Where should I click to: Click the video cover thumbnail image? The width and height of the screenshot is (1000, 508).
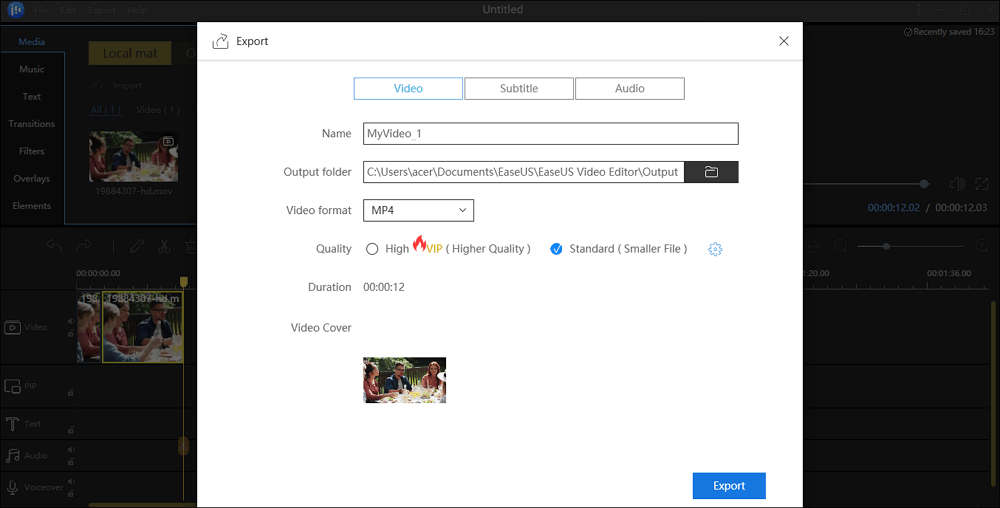coord(404,380)
